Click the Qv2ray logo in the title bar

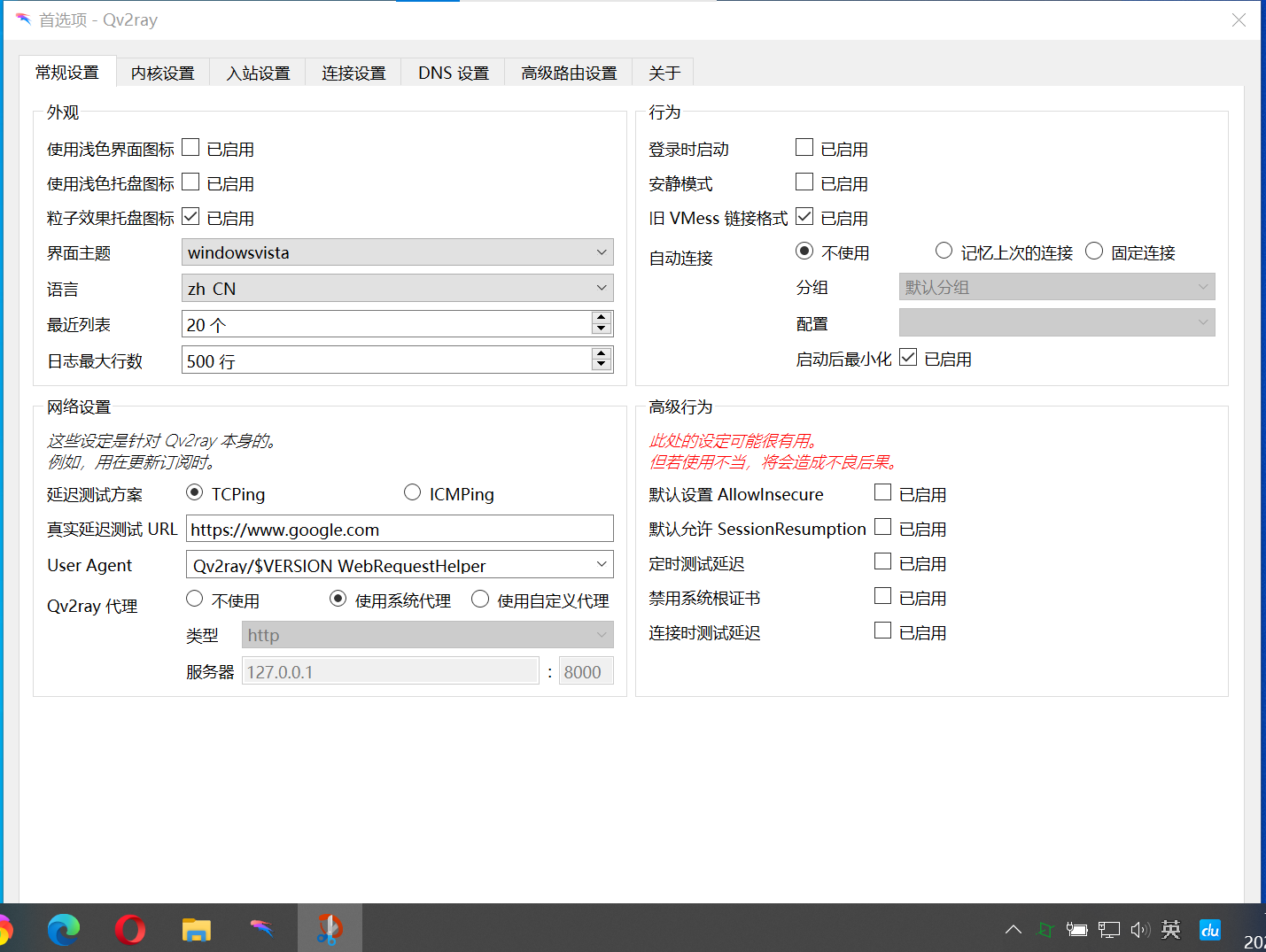22,19
